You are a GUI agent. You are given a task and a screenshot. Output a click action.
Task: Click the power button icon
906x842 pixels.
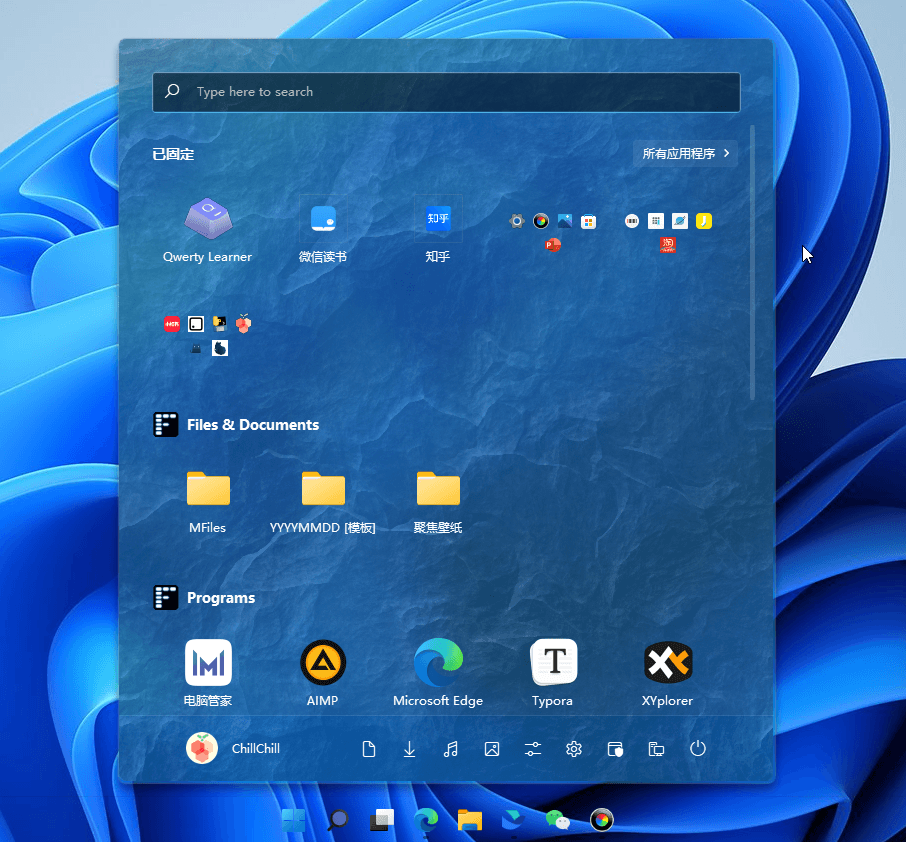tap(697, 749)
